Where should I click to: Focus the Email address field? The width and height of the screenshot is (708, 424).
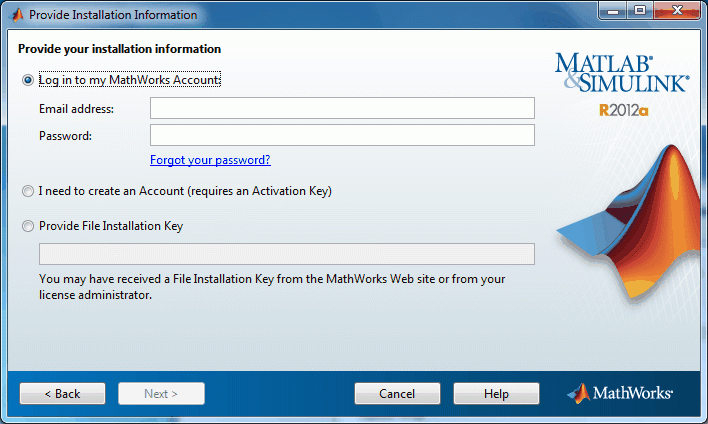342,108
